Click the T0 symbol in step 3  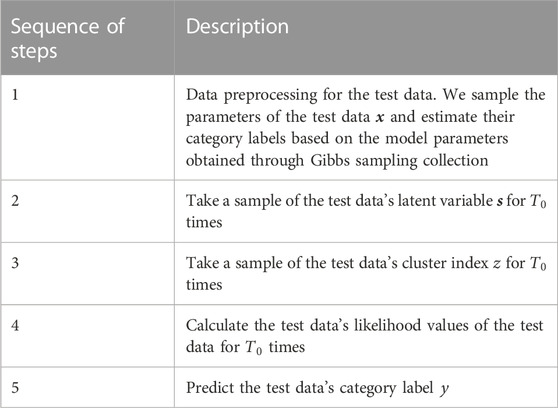[538, 264]
